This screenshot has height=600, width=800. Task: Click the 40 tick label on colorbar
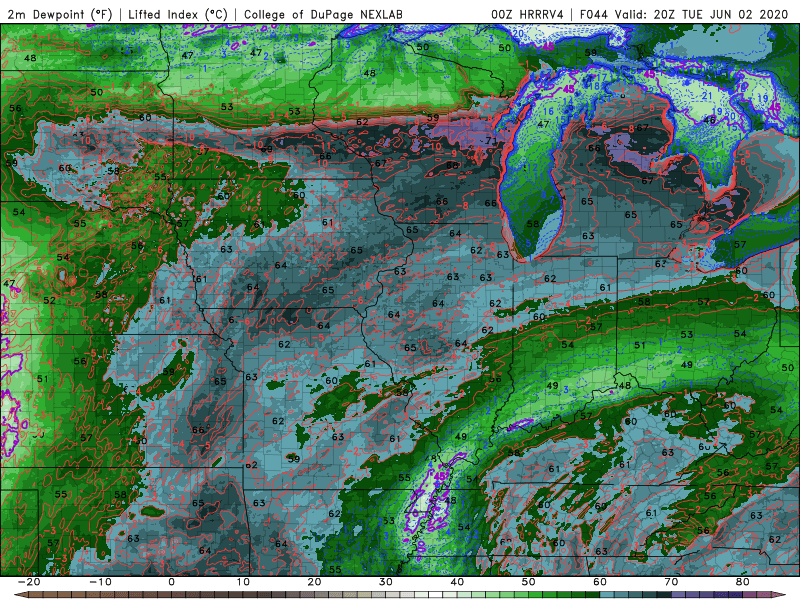[457, 582]
